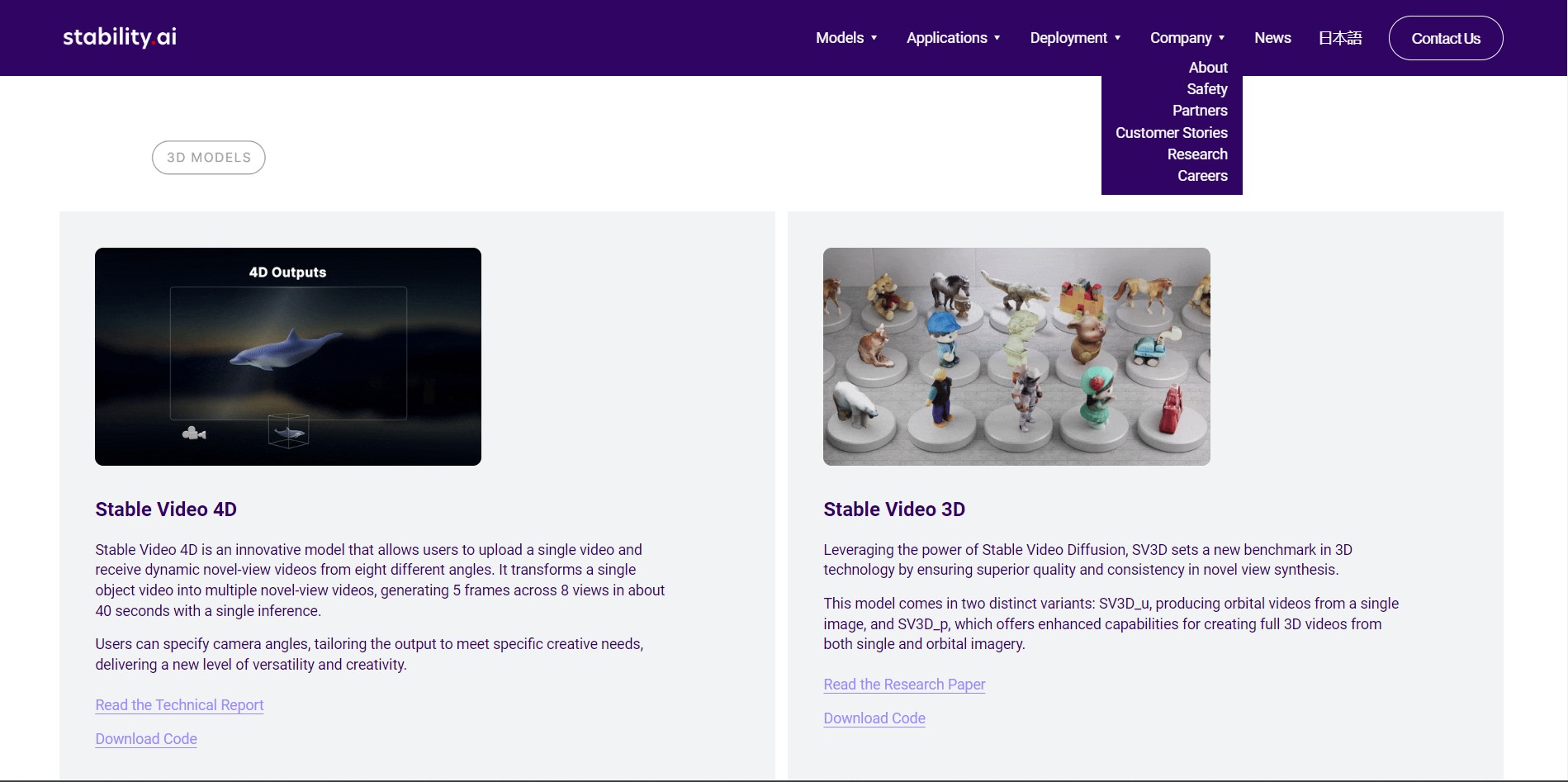
Task: Click the stability.ai logo
Action: pos(120,37)
